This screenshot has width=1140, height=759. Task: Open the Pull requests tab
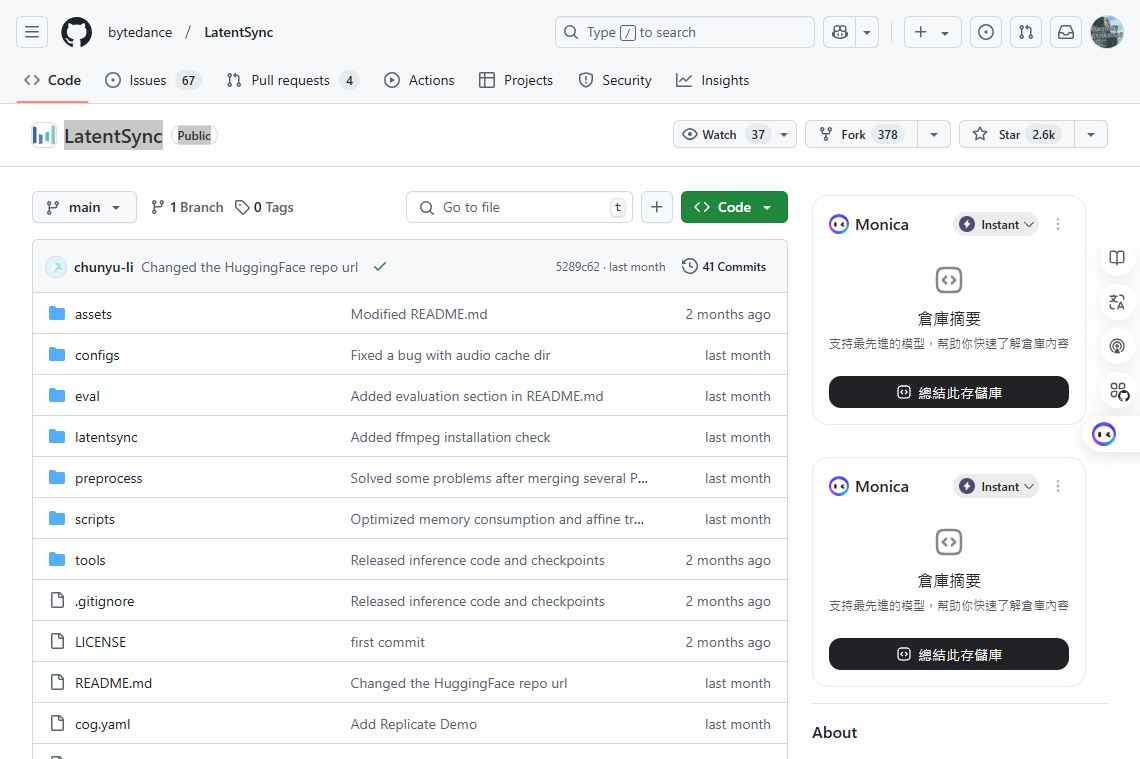tap(292, 80)
